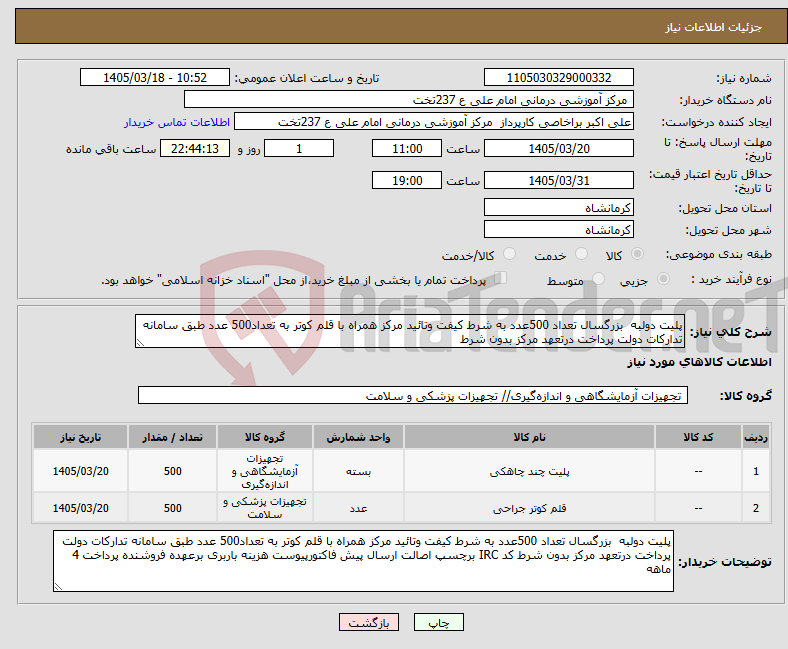Click the شرح کلی نیاز description textarea

coord(410,331)
